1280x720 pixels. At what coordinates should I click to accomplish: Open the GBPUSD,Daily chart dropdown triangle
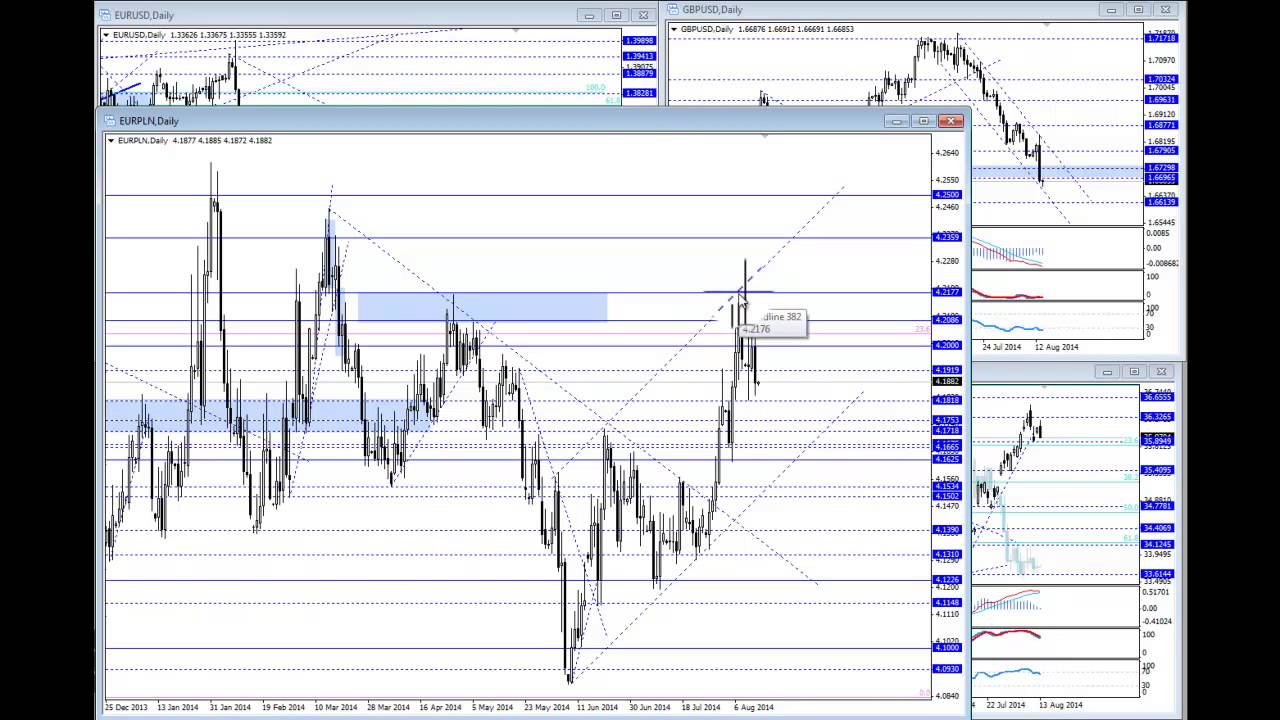(x=674, y=29)
